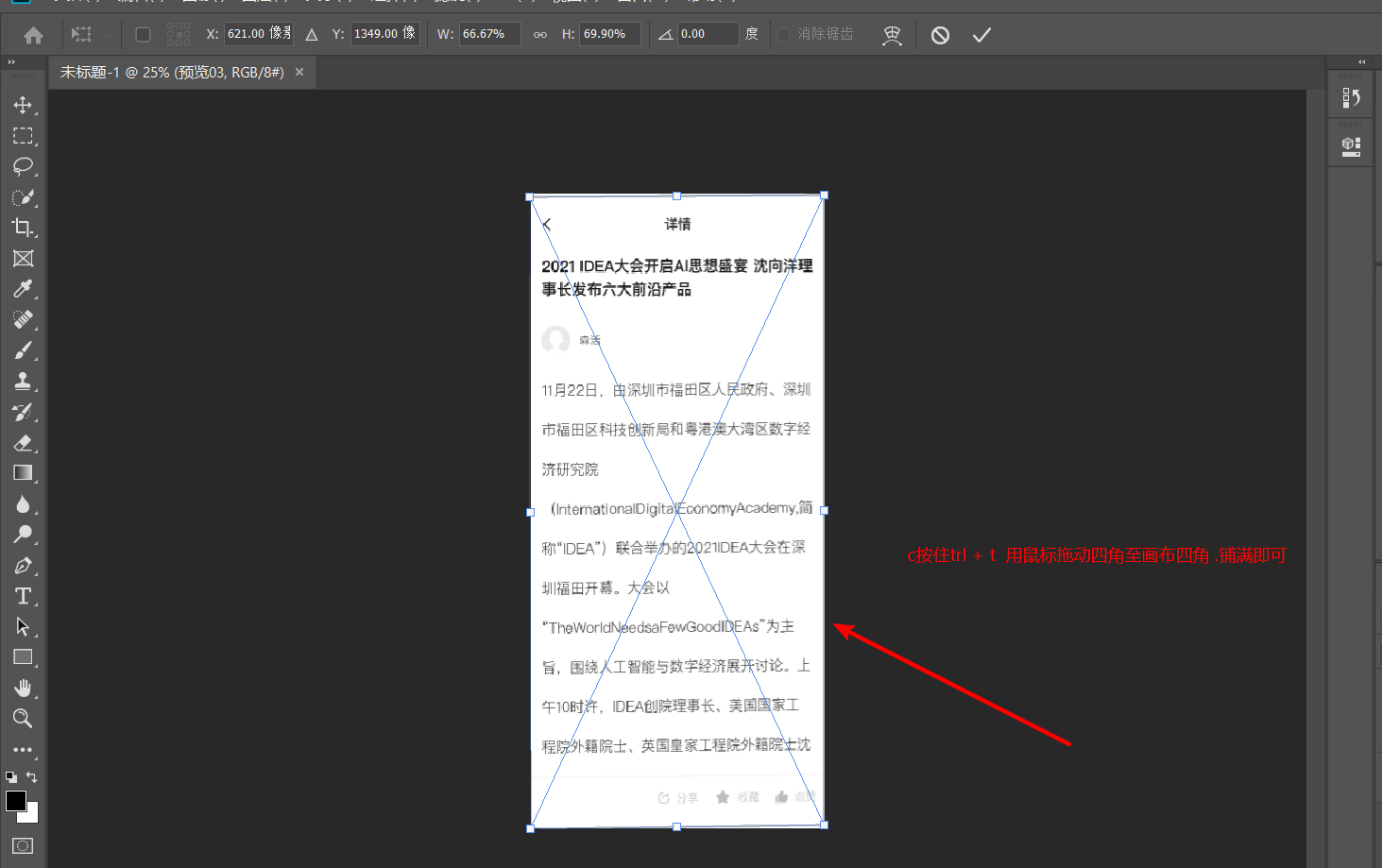Expand the right panel dock arrows
1382x868 pixels.
(1362, 61)
